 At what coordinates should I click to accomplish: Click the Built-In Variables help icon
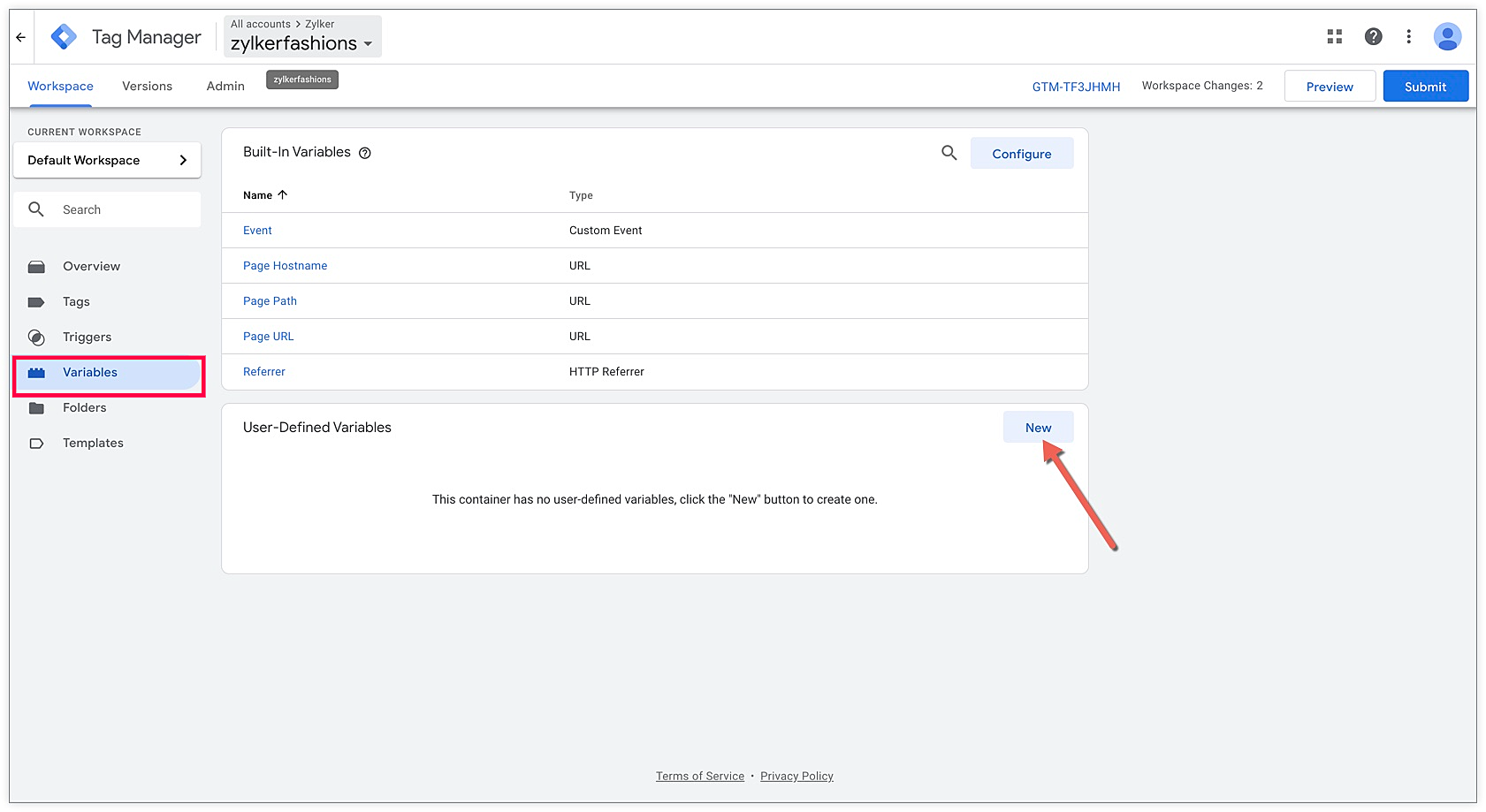(x=365, y=153)
